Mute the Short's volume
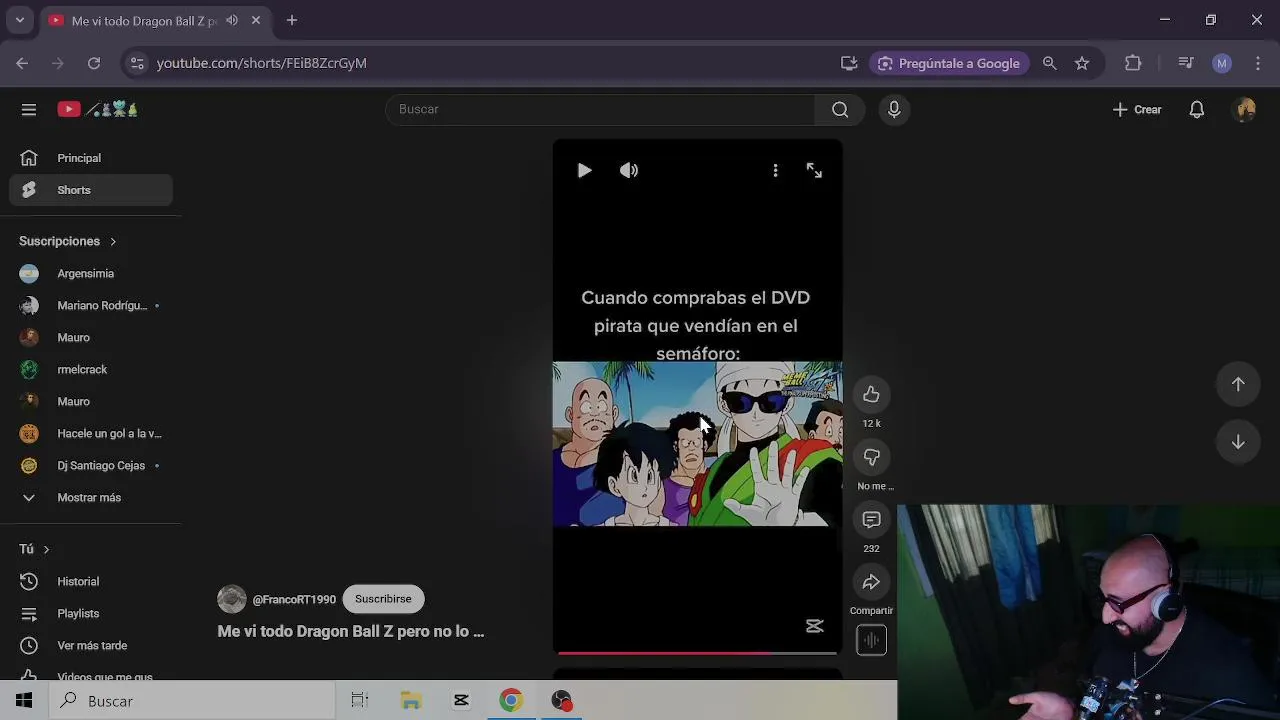Viewport: 1280px width, 720px height. click(x=629, y=171)
